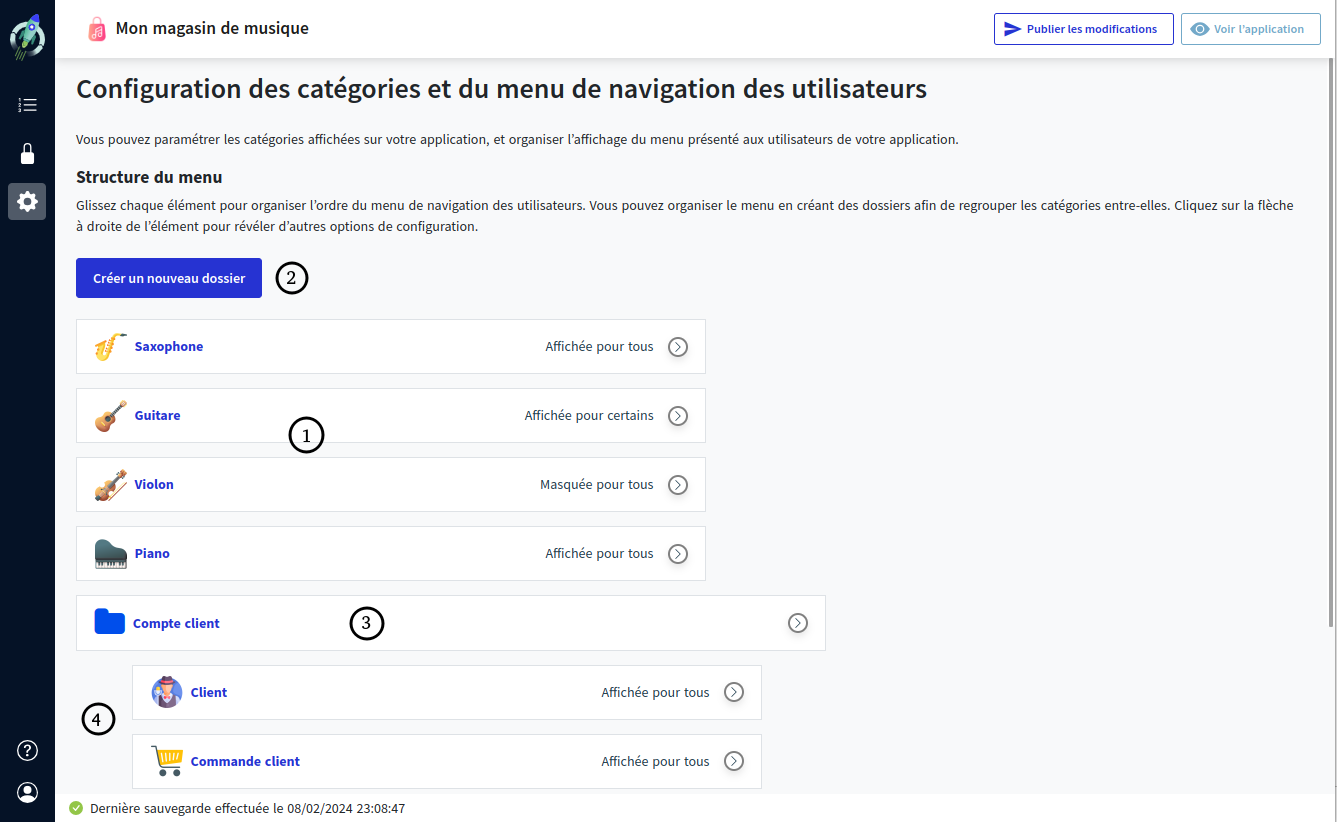Expand options arrow for Violon
The image size is (1337, 822).
[x=678, y=485]
